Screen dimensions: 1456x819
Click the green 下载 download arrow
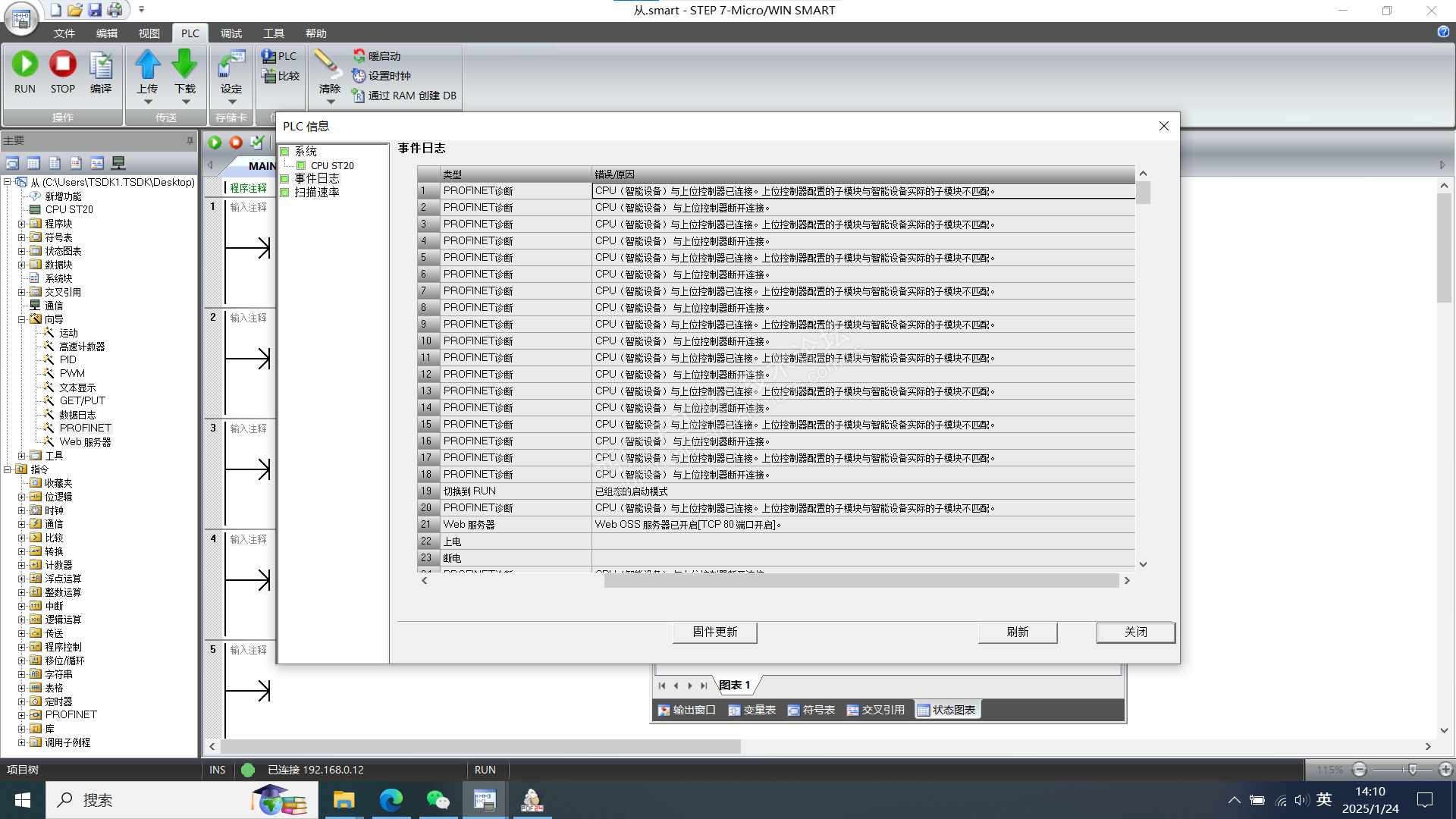(184, 64)
